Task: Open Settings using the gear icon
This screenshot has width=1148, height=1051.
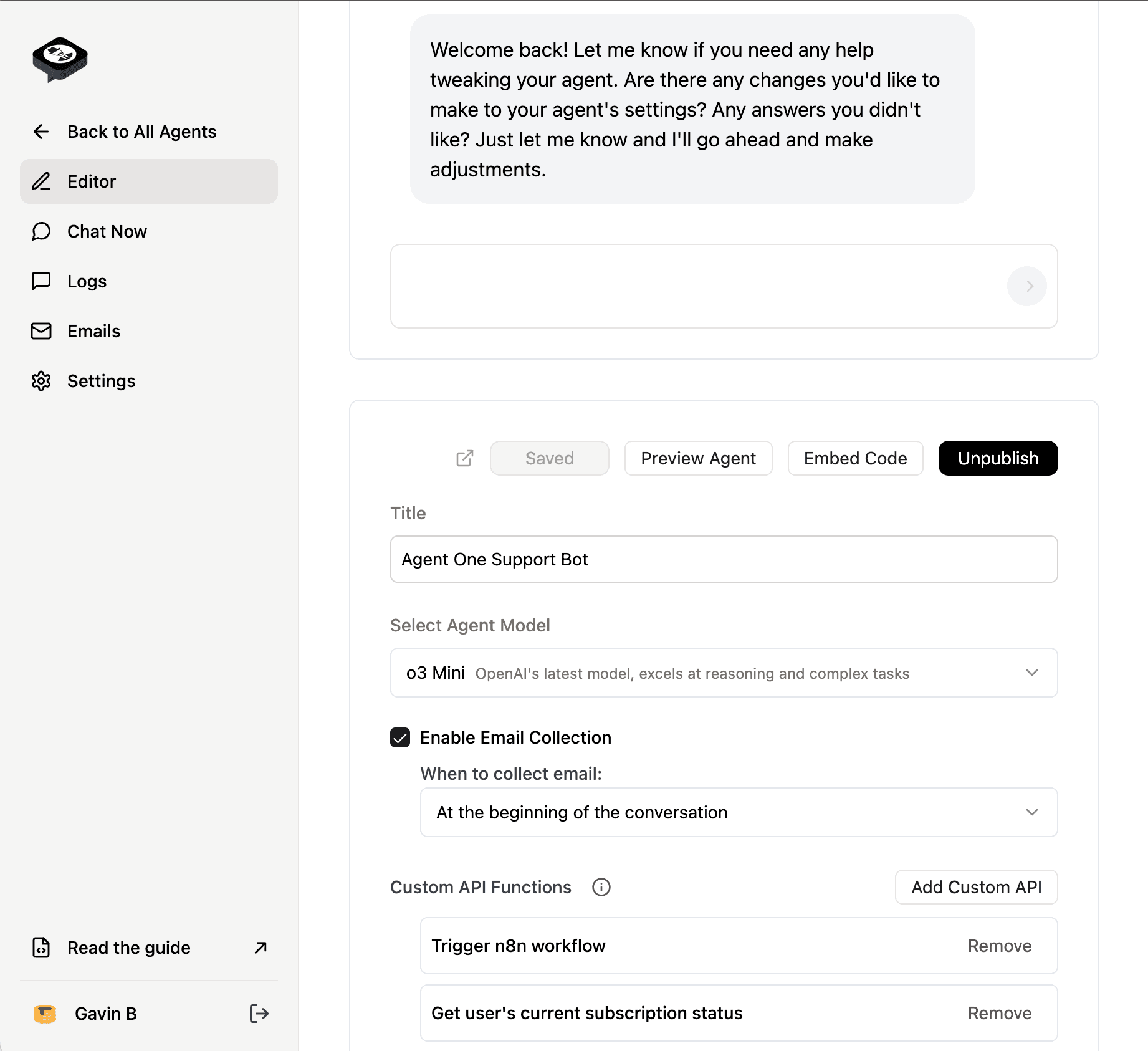Action: [41, 381]
